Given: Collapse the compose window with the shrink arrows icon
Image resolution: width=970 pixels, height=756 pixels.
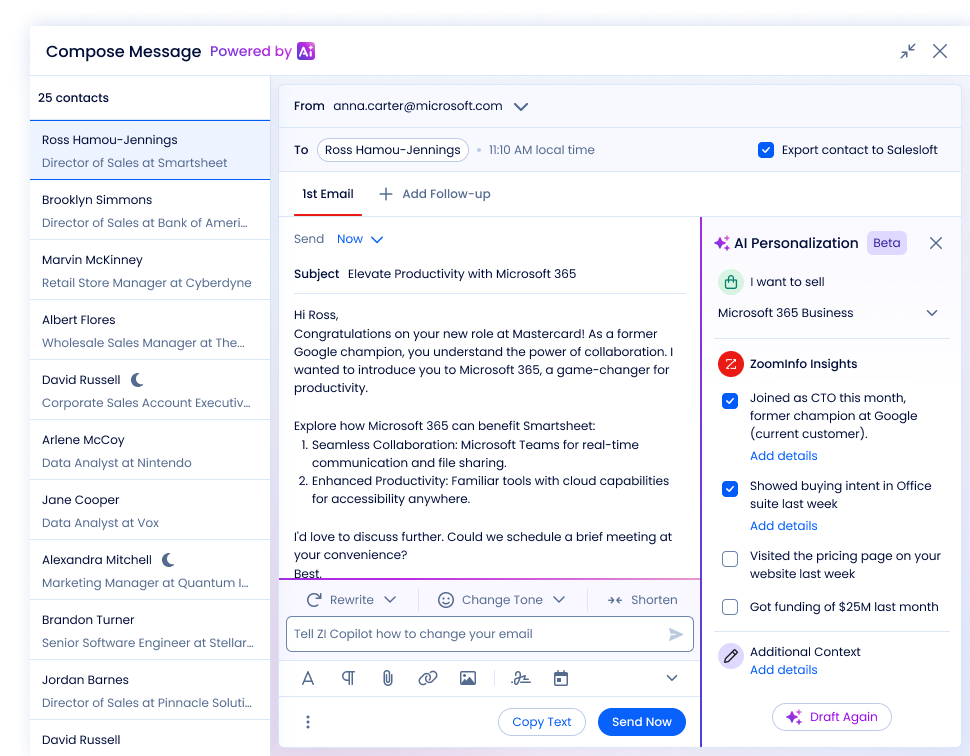Looking at the screenshot, I should (908, 51).
